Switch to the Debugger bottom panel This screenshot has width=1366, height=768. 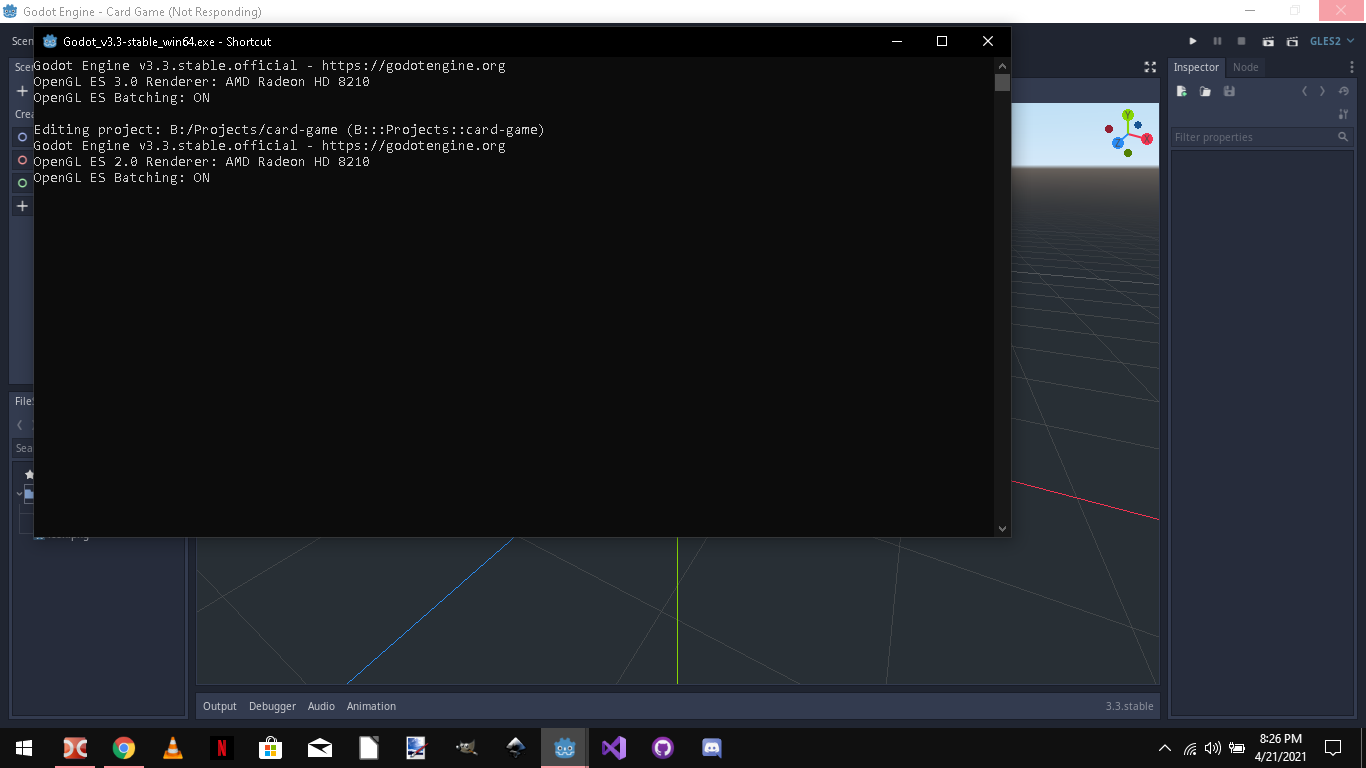point(272,706)
